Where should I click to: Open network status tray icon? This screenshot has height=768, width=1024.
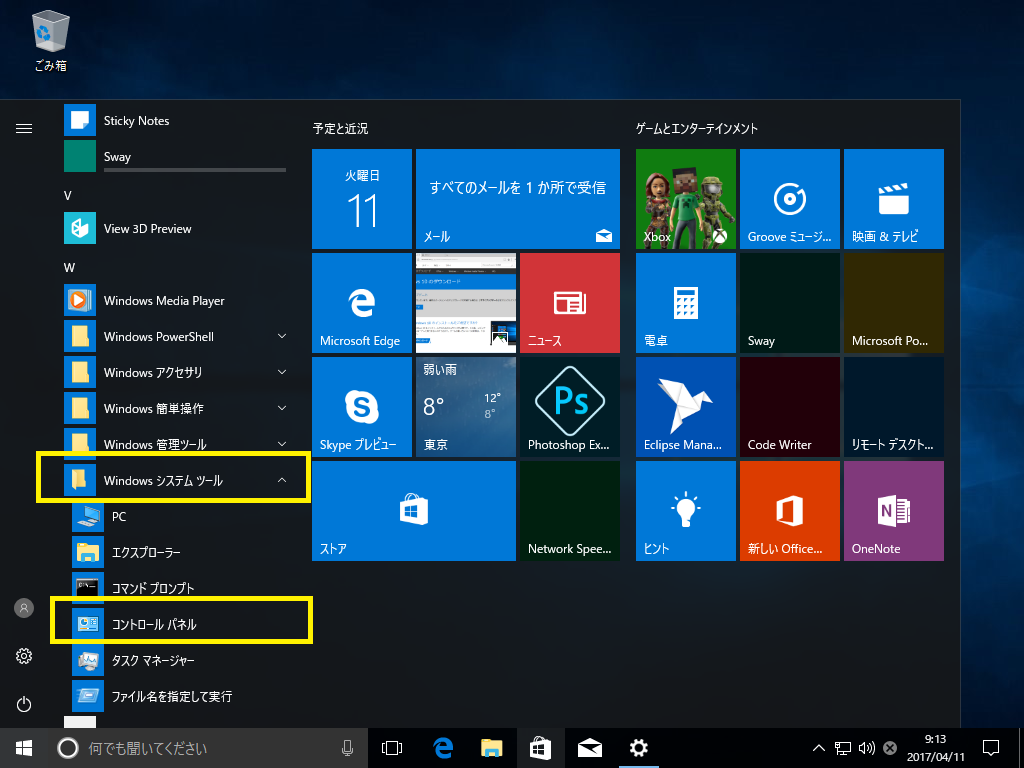(843, 748)
